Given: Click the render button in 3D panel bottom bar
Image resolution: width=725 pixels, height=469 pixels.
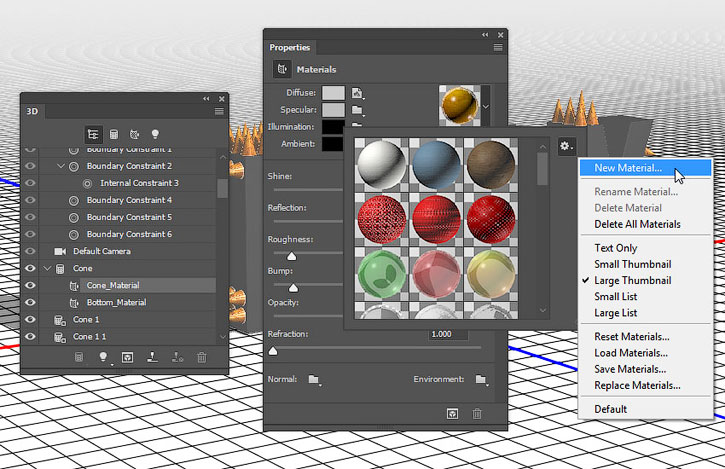Looking at the screenshot, I should click(128, 357).
